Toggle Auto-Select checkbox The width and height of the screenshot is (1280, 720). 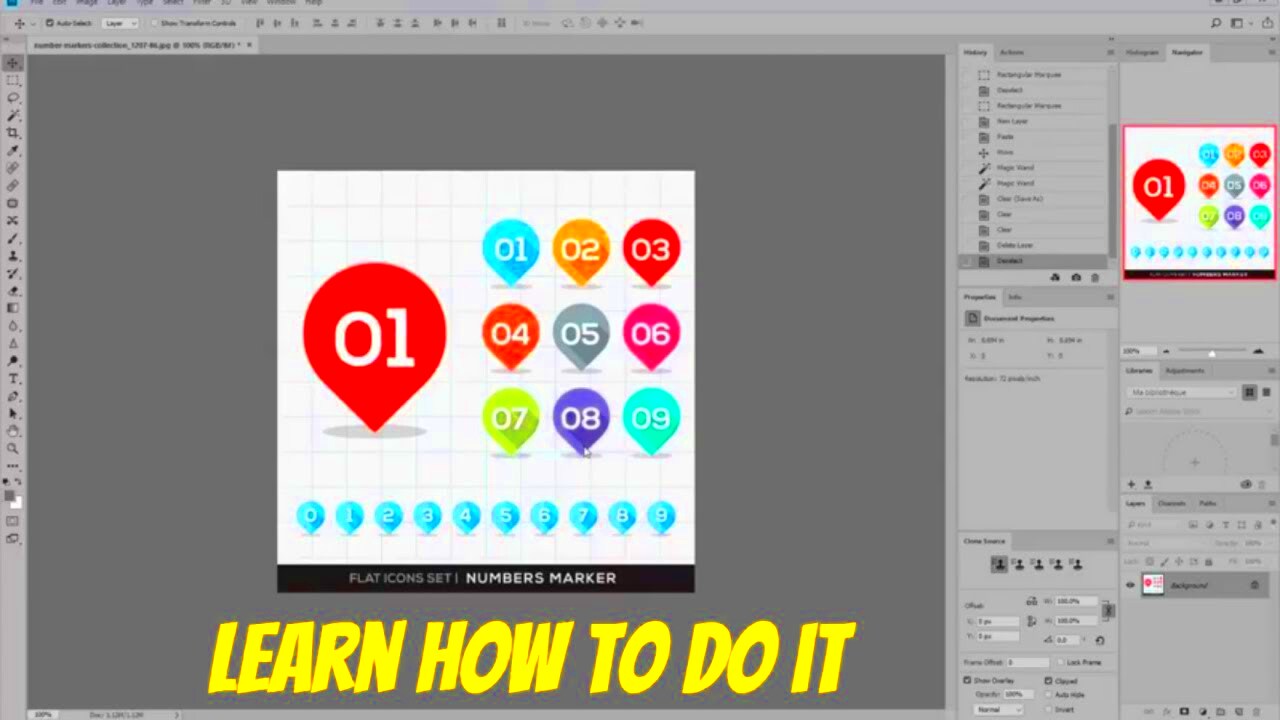tap(49, 23)
